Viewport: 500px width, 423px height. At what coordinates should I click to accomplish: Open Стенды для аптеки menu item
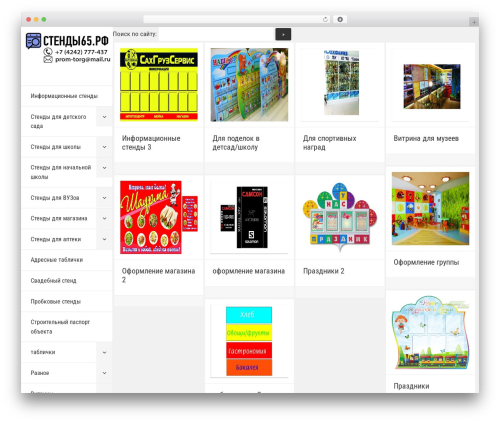point(56,239)
